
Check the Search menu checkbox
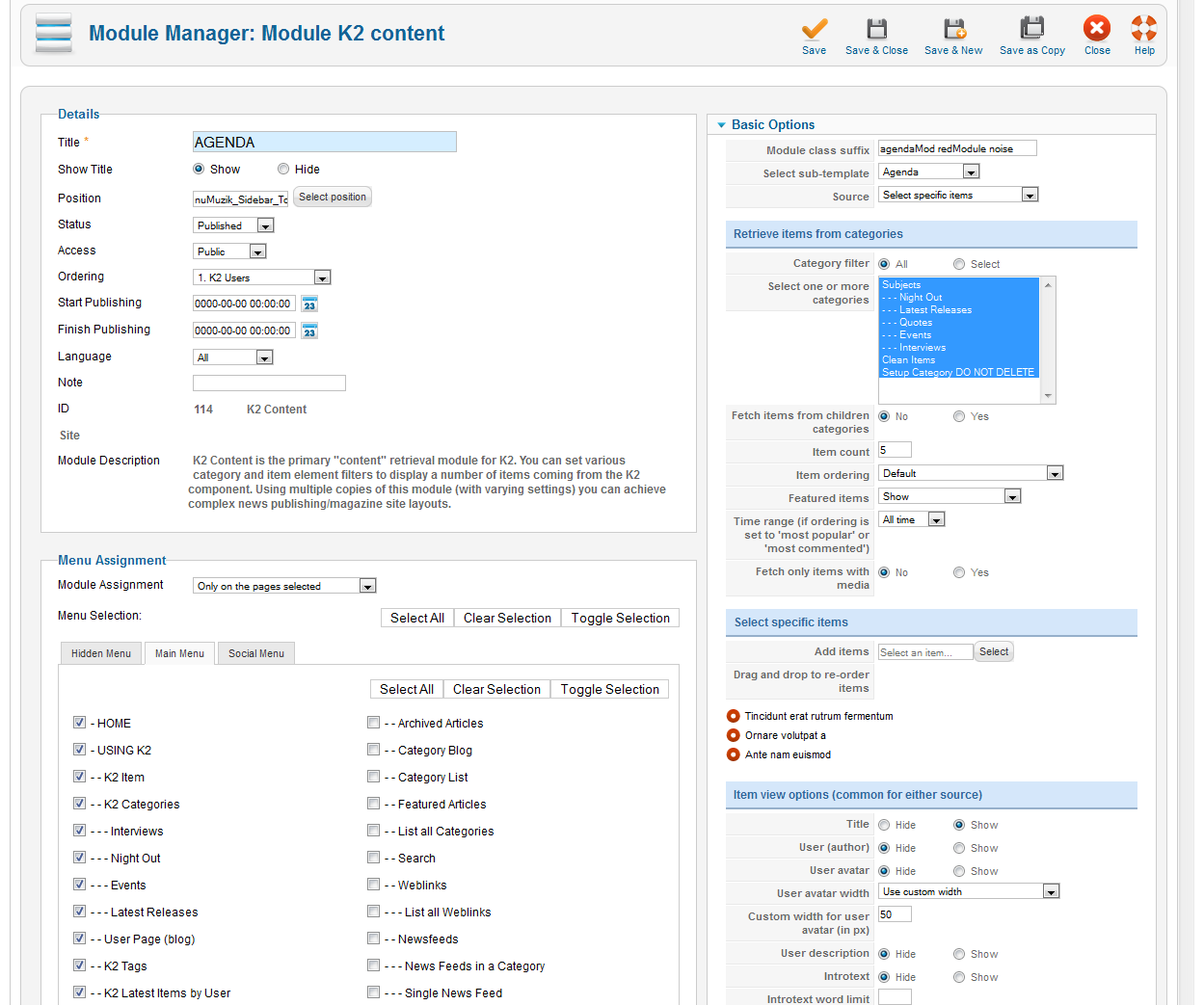point(373,858)
